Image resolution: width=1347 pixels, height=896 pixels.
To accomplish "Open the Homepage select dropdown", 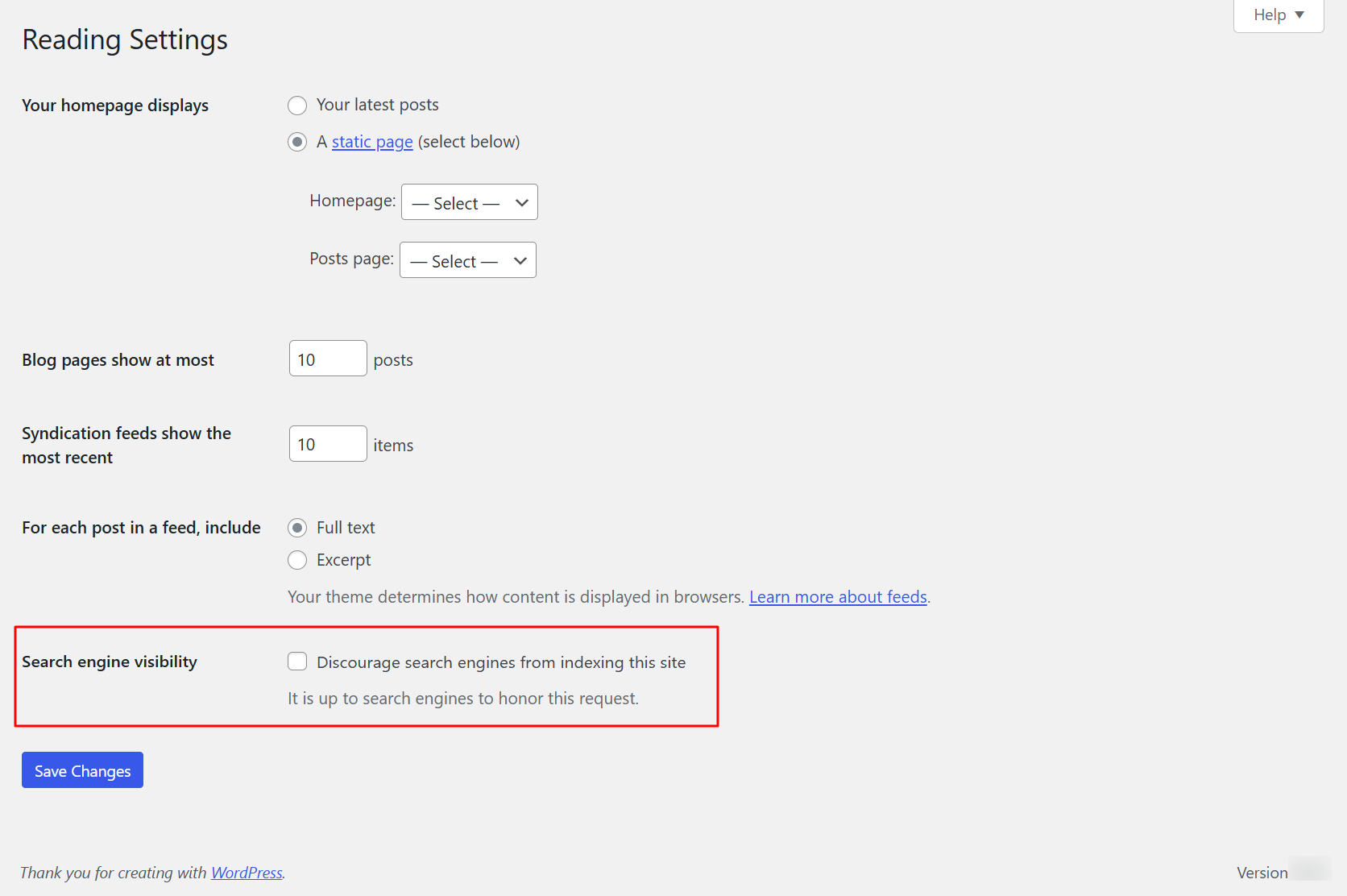I will pyautogui.click(x=470, y=202).
